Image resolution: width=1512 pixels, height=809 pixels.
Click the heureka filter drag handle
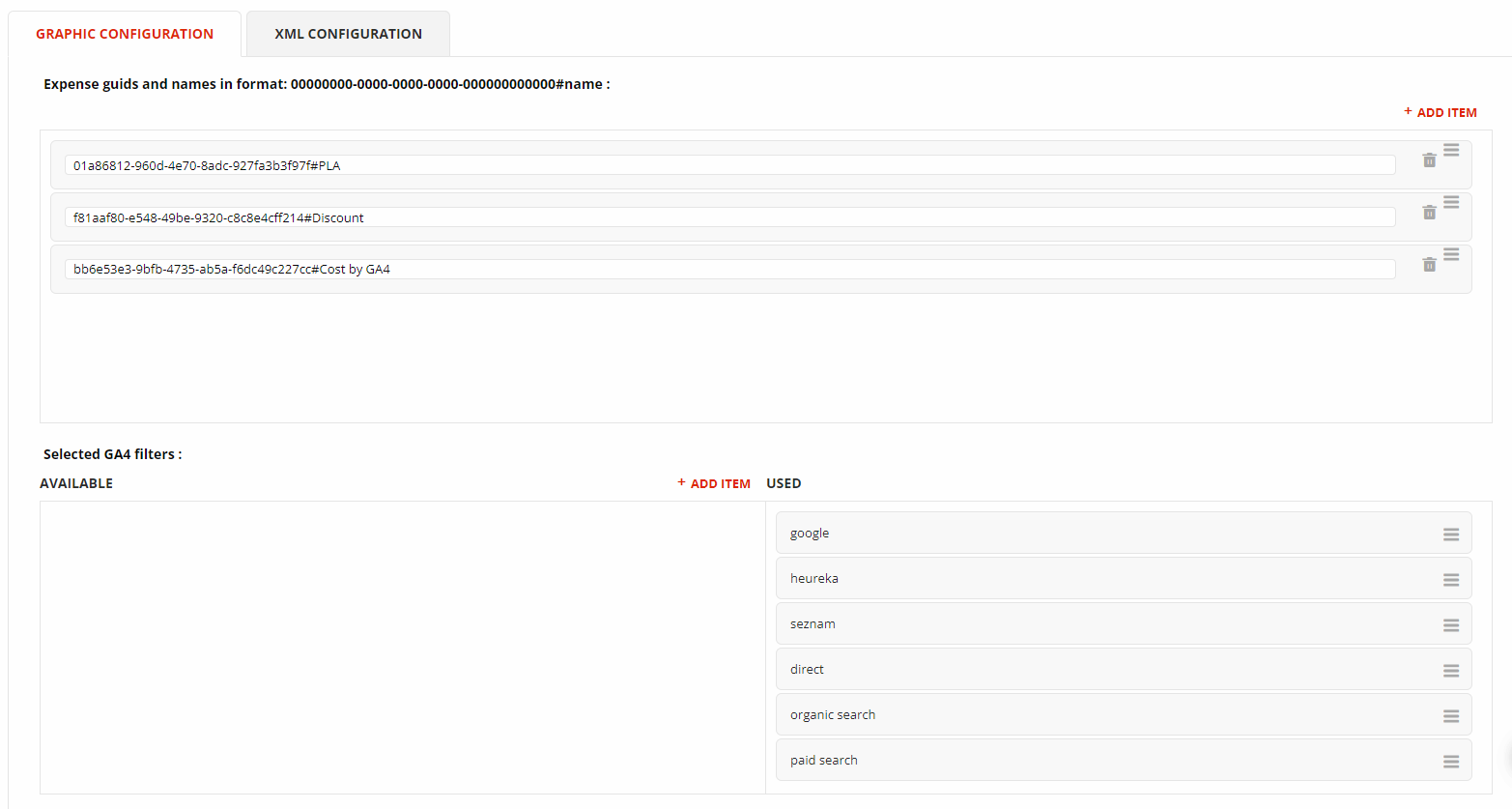coord(1451,580)
